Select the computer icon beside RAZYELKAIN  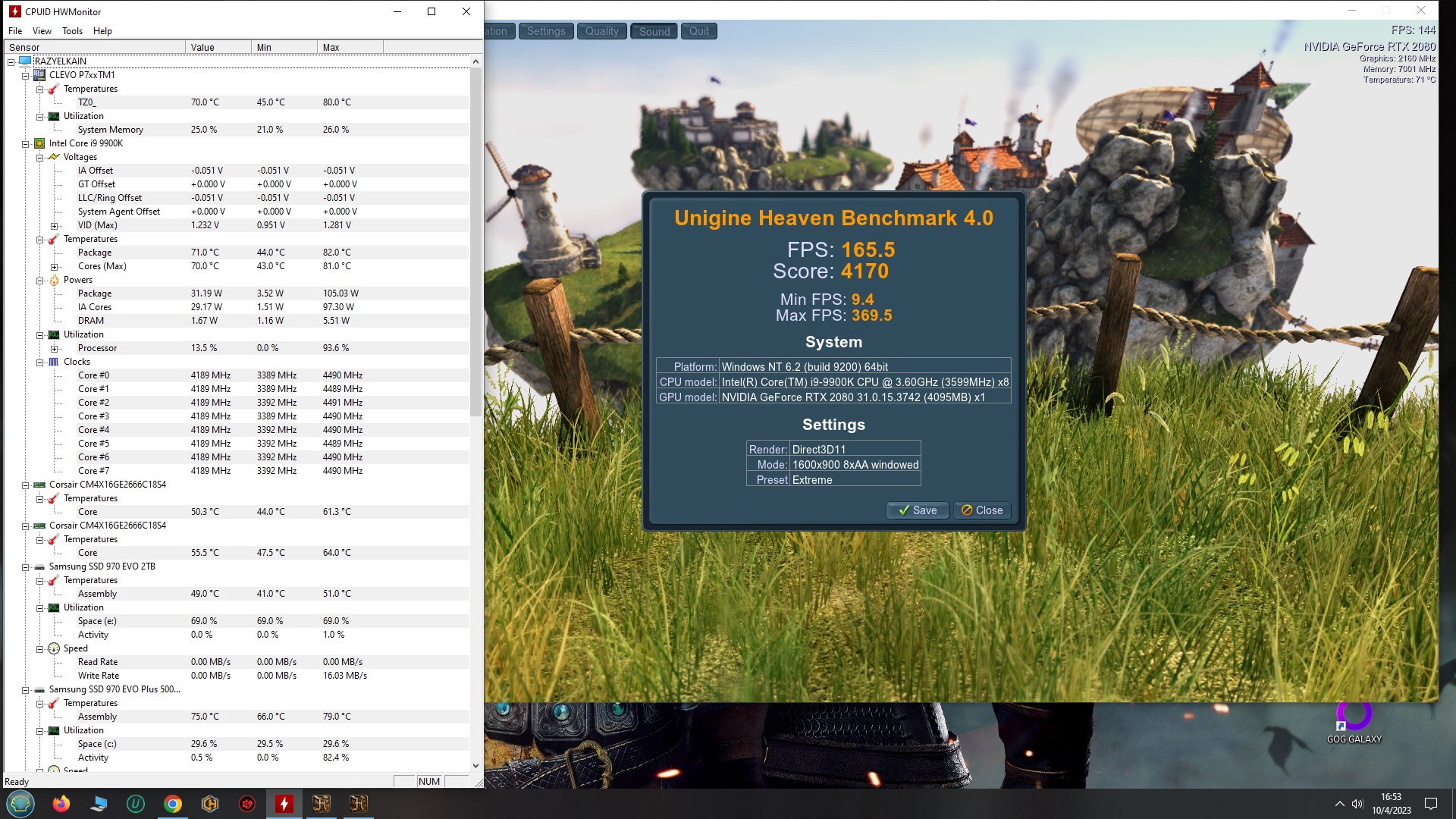[25, 61]
